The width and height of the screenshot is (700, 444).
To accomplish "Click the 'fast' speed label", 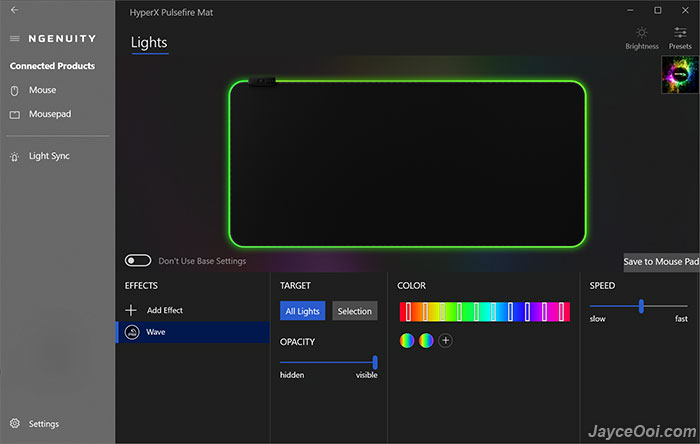I will tap(681, 319).
